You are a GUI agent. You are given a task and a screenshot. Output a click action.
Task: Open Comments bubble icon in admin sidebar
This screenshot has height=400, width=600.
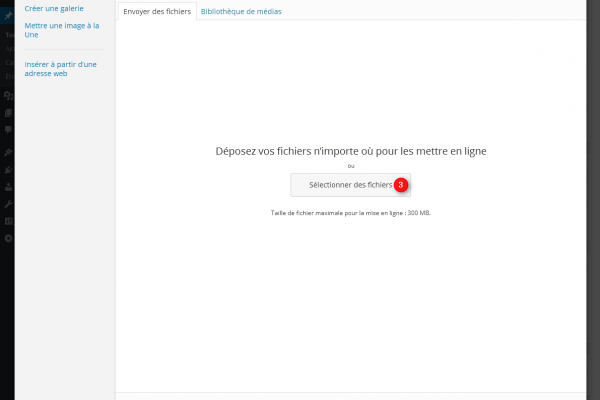click(x=8, y=130)
